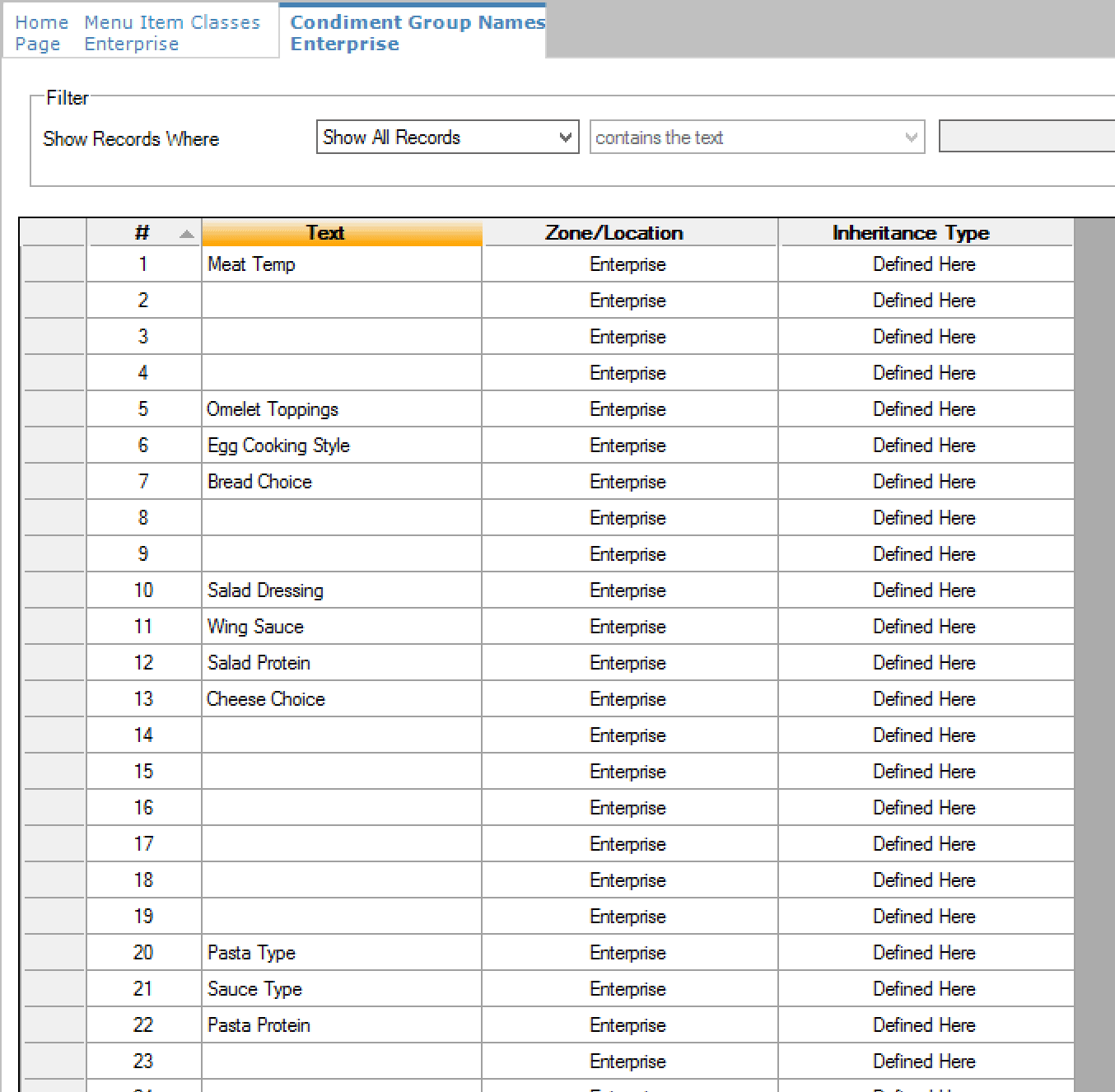Viewport: 1115px width, 1092px height.
Task: Click the empty Text cell in row 8
Action: pos(342,518)
